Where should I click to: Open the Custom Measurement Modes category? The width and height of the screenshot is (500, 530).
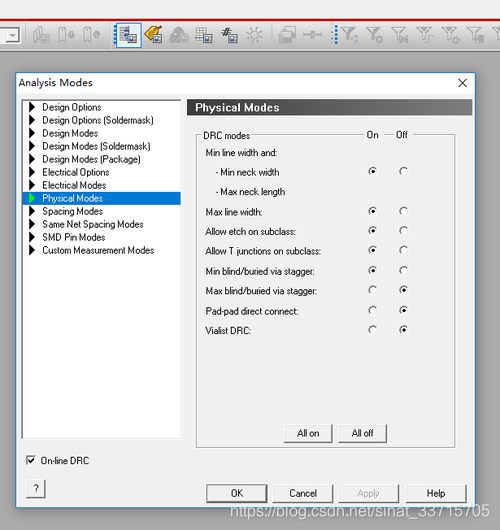click(x=98, y=250)
